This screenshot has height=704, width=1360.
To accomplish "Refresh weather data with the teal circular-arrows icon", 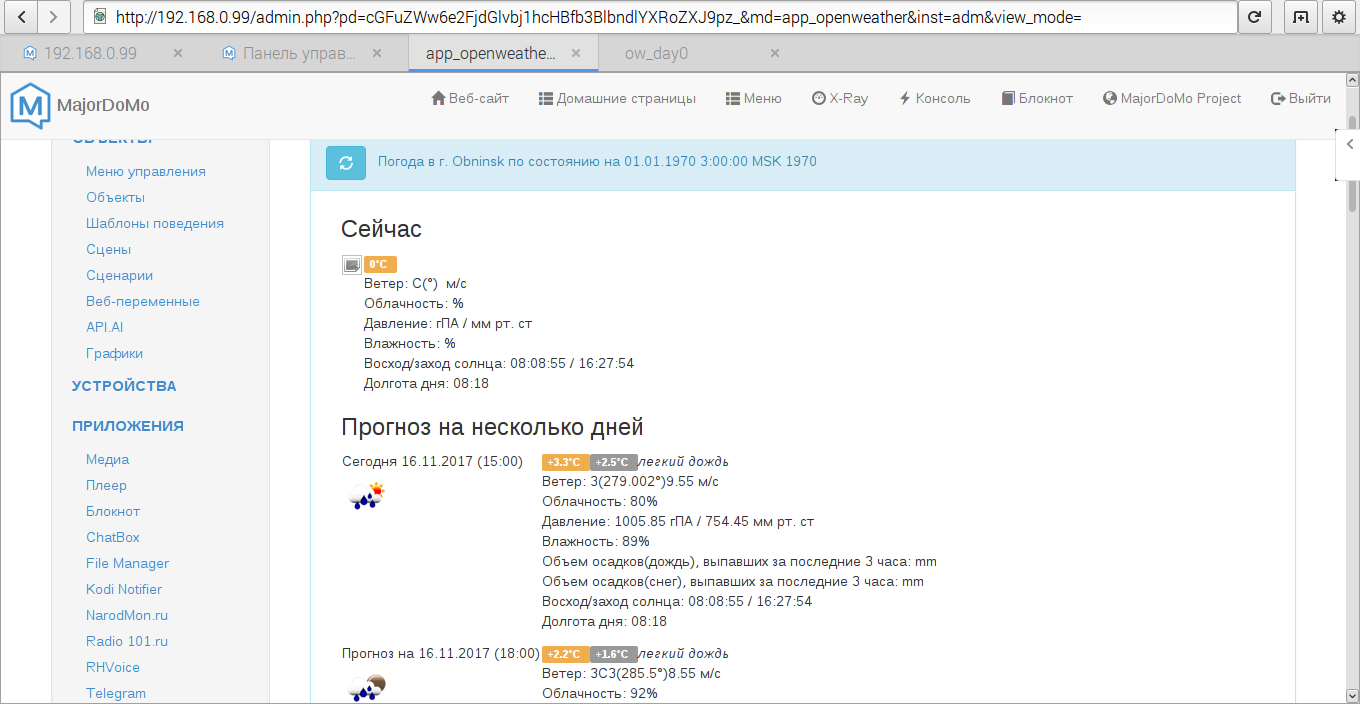I will (x=345, y=161).
